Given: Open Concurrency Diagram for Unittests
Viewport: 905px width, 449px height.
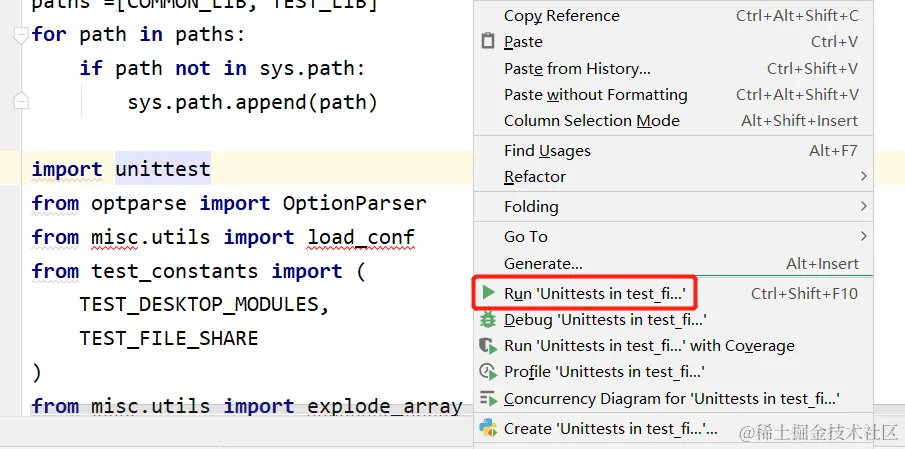Looking at the screenshot, I should click(x=673, y=398).
